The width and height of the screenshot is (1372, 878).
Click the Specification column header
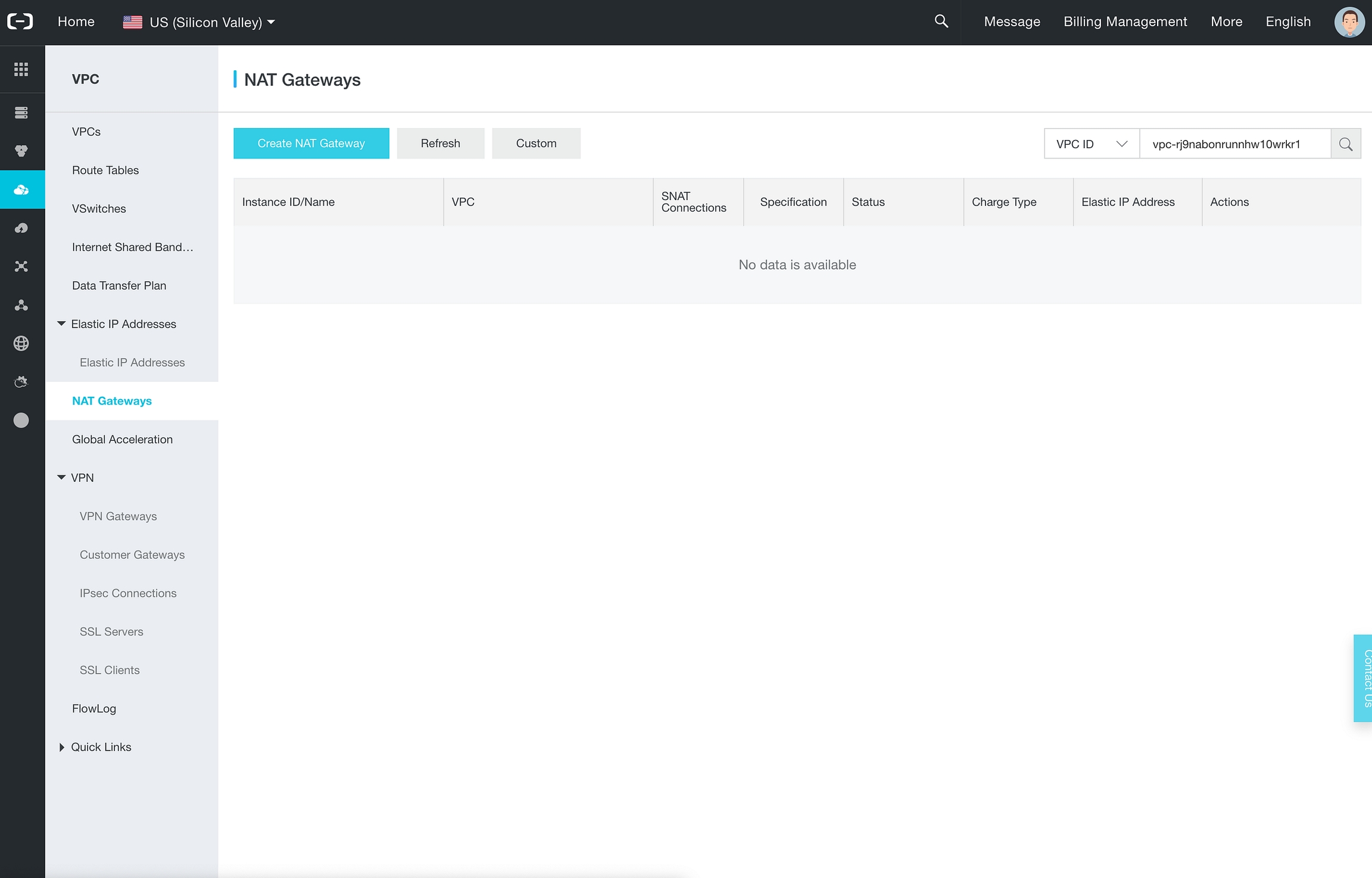[x=793, y=202]
